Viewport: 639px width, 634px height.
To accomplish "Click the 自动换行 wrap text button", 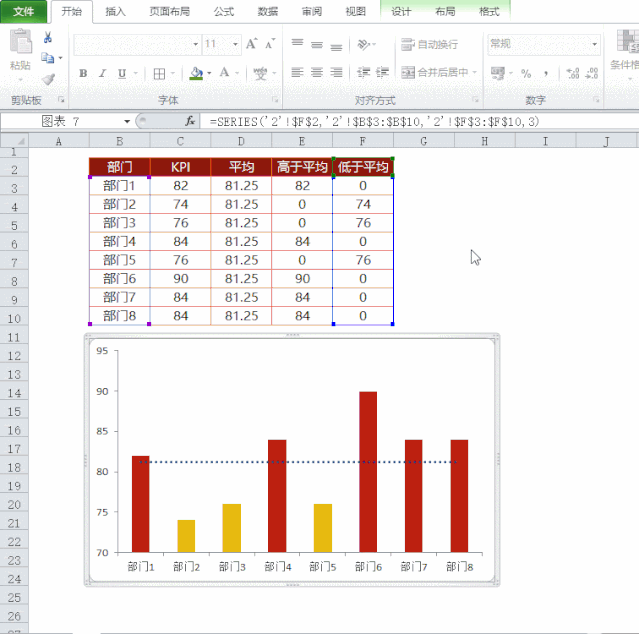I will [x=430, y=44].
